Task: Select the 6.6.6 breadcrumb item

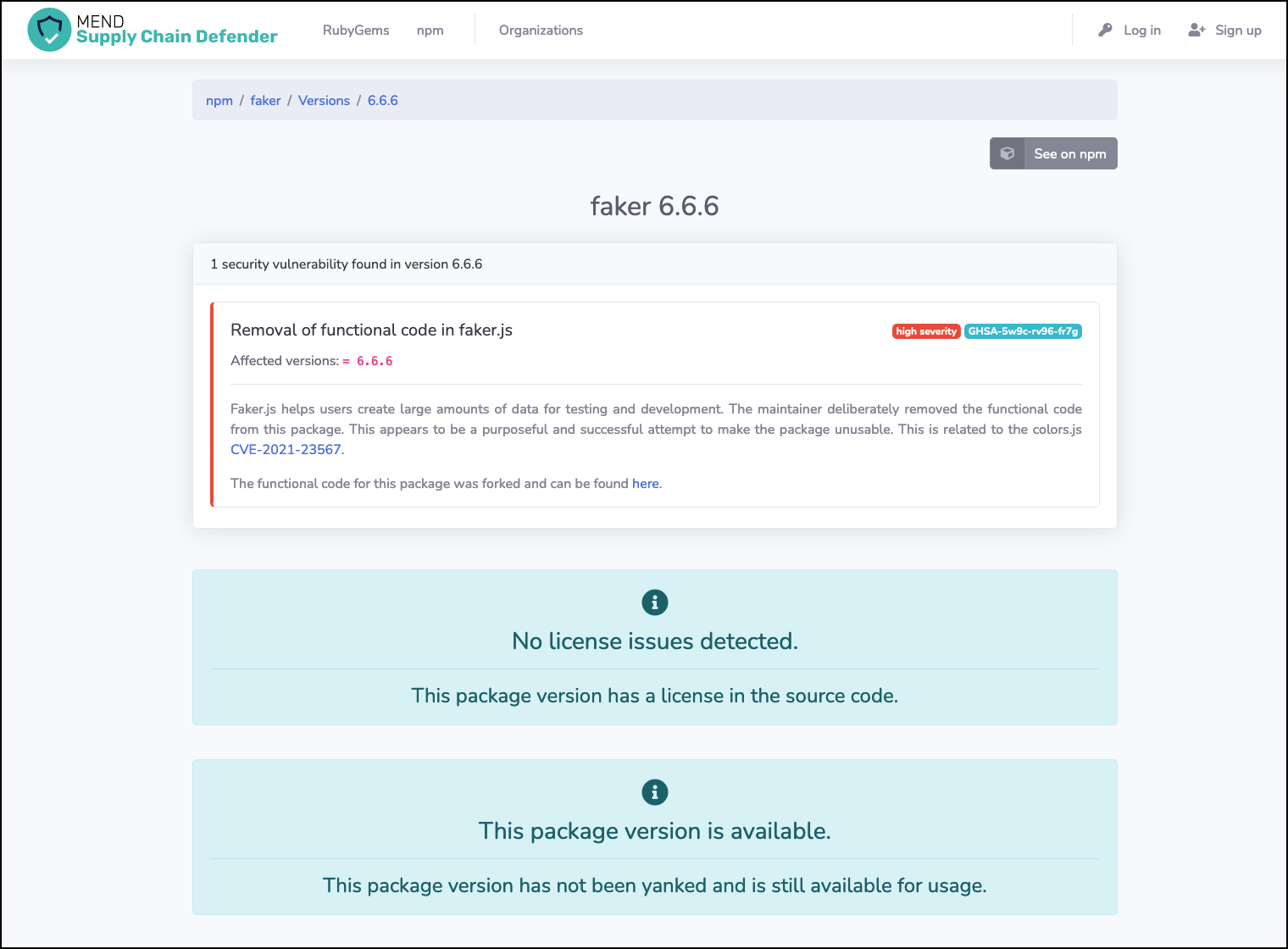Action: 382,100
